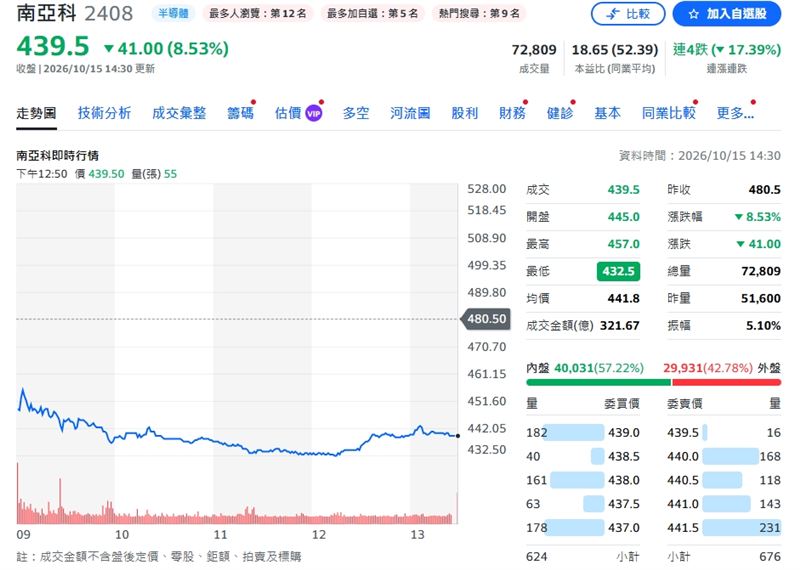The image size is (800, 570).
Task: Open the 同業比較 tab
Action: tap(668, 113)
